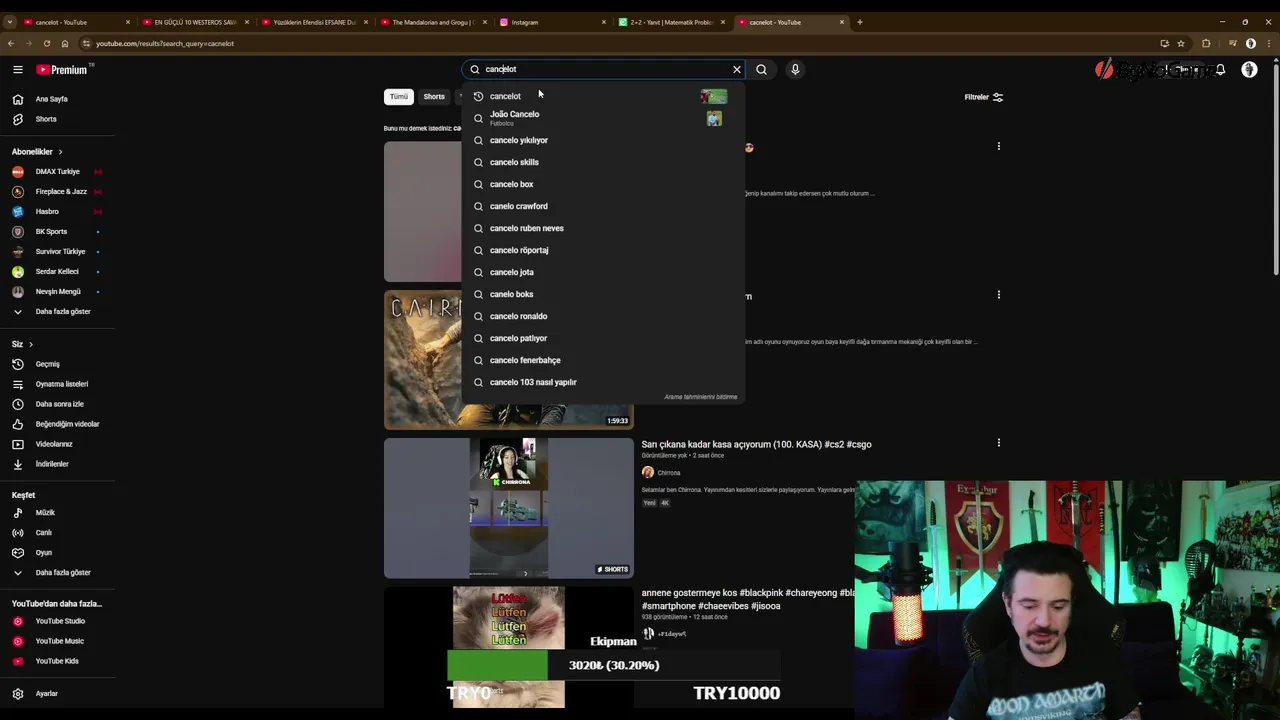The width and height of the screenshot is (1280, 720).
Task: Reload page with browser refresh icon
Action: point(46,43)
